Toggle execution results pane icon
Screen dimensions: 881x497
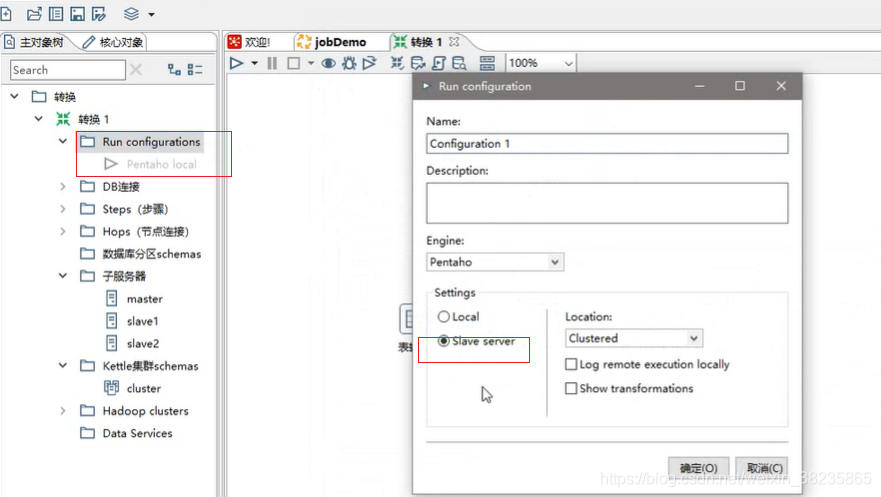487,63
